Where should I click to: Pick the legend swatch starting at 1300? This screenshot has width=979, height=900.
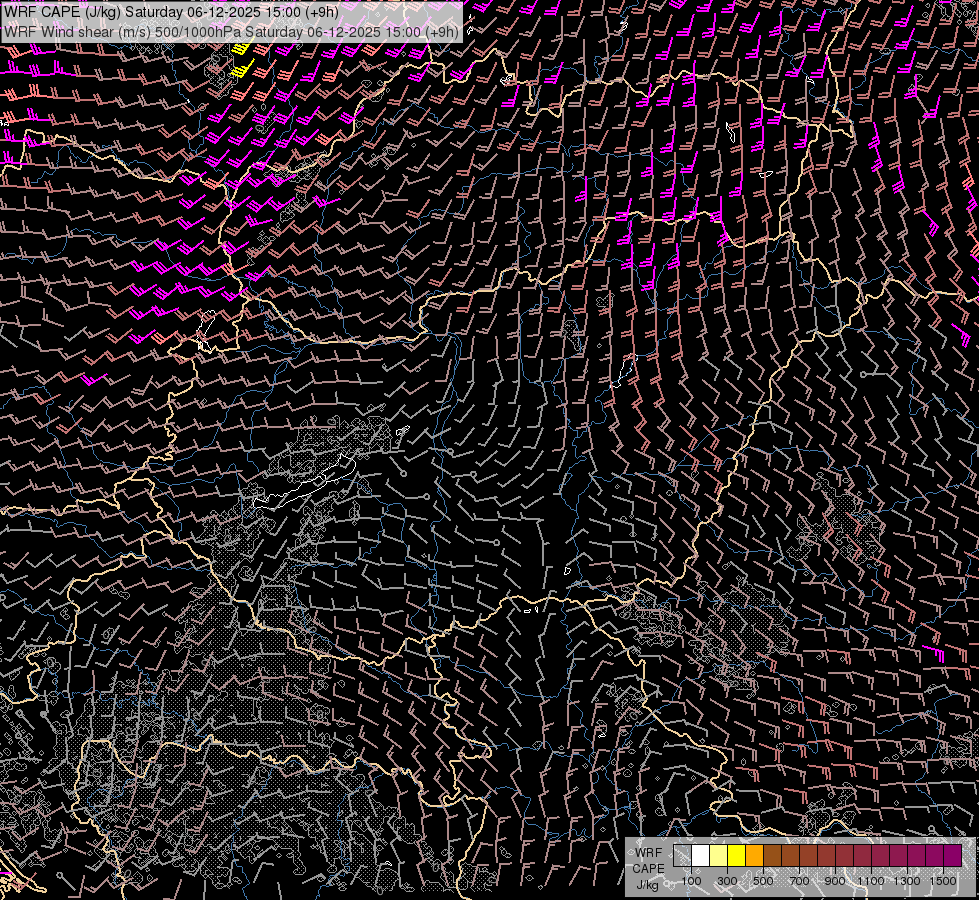click(x=917, y=856)
